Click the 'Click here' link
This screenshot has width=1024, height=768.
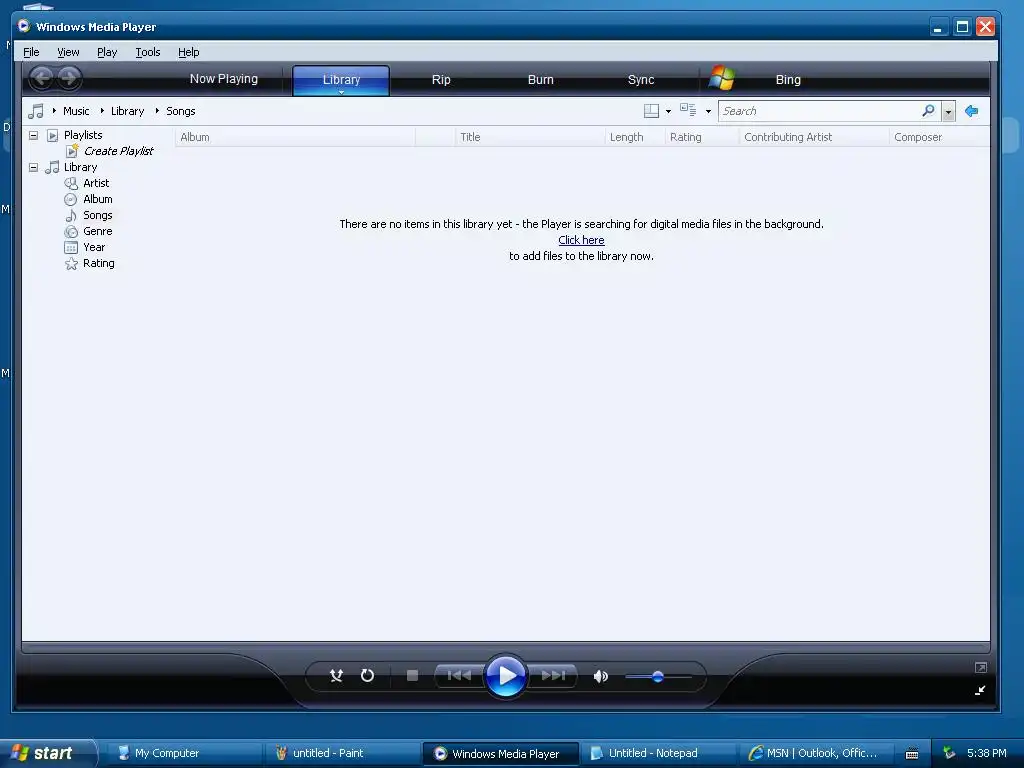click(x=581, y=240)
